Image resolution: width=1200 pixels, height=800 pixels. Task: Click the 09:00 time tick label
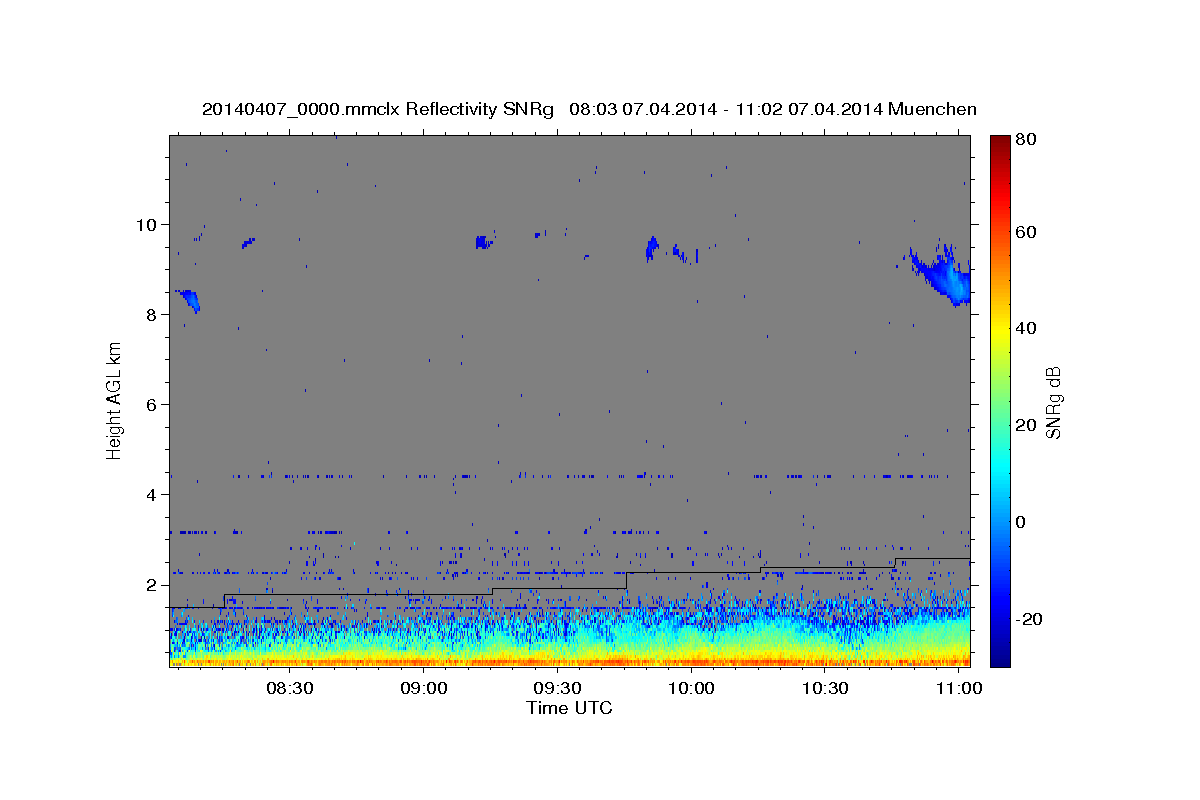[x=424, y=689]
